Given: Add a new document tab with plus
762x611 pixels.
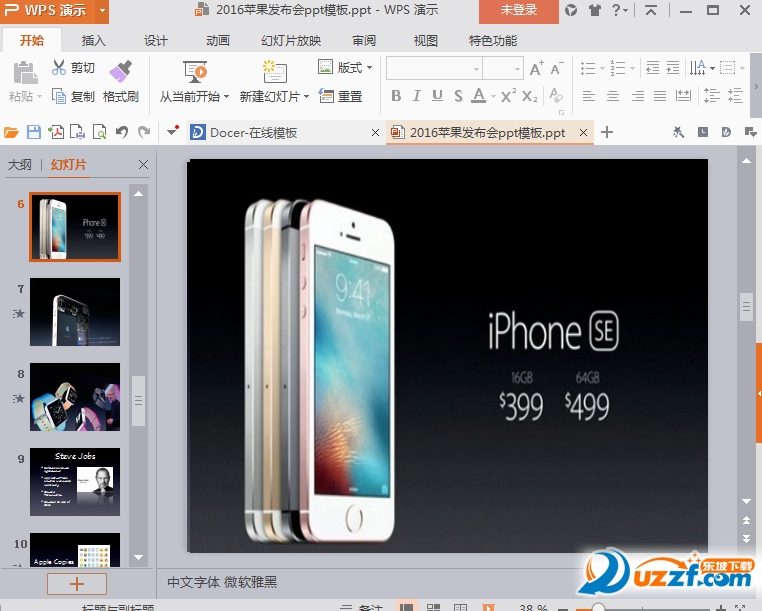Looking at the screenshot, I should [607, 132].
